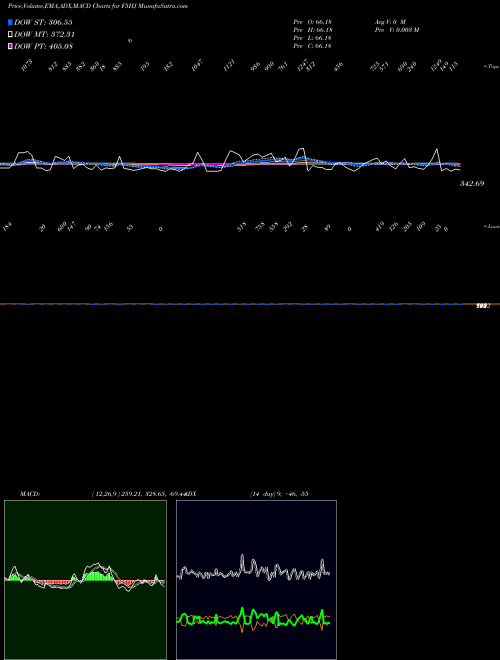Select the 'DOW ST: 306.55' legend text
This screenshot has width=500, height=660.
43,22
